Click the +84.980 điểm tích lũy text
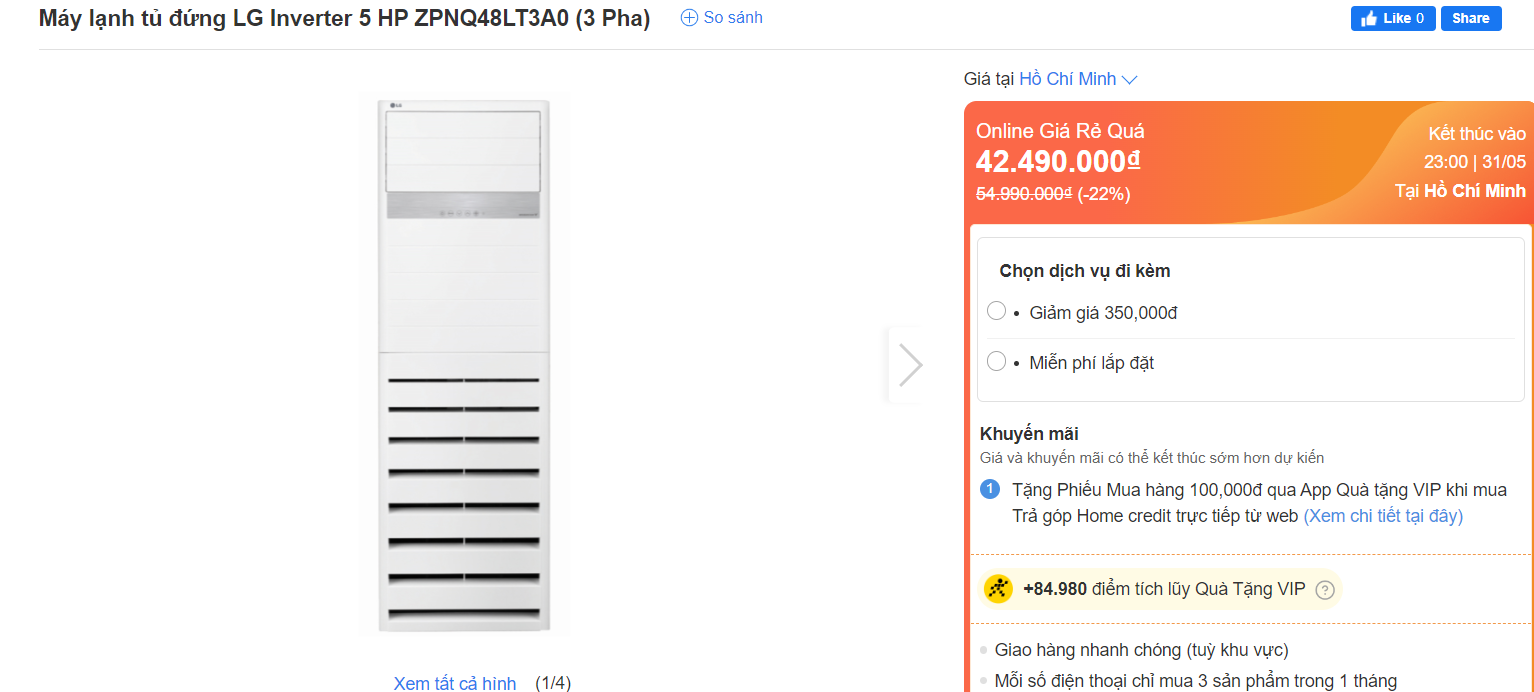Viewport: 1534px width, 692px height. pyautogui.click(x=1164, y=589)
